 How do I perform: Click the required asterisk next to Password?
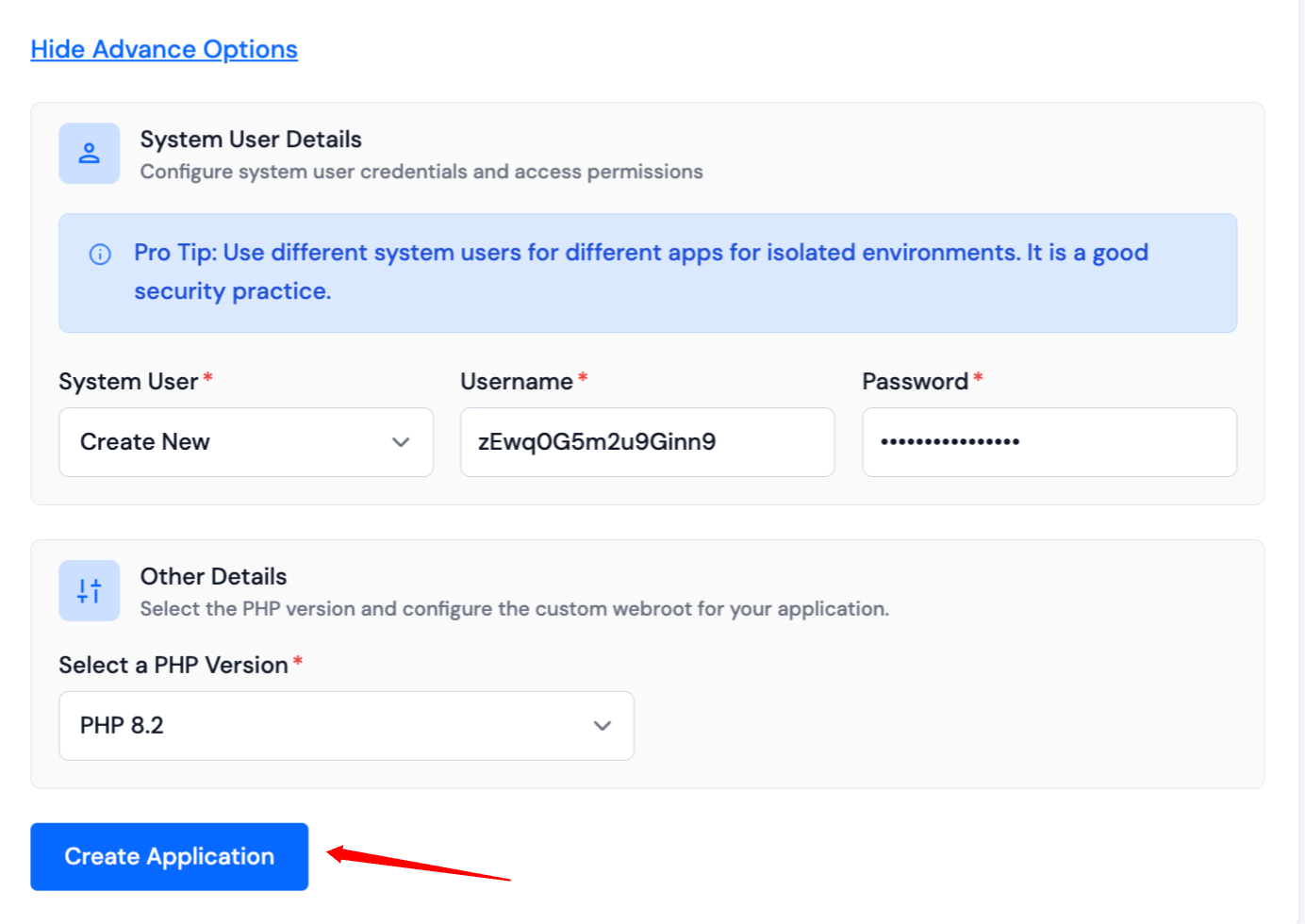(x=977, y=375)
